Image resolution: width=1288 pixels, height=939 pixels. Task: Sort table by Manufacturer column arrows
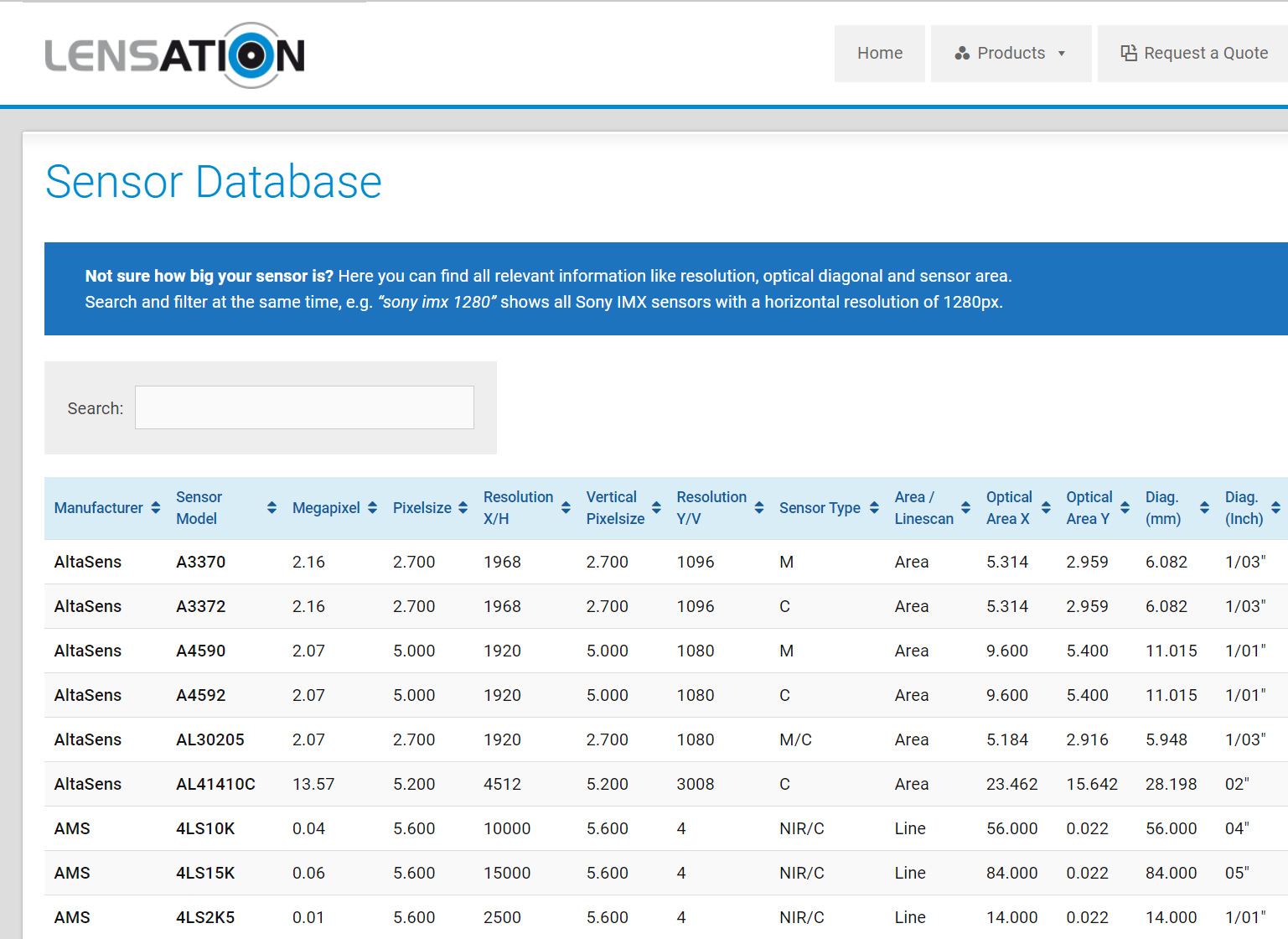pos(155,508)
